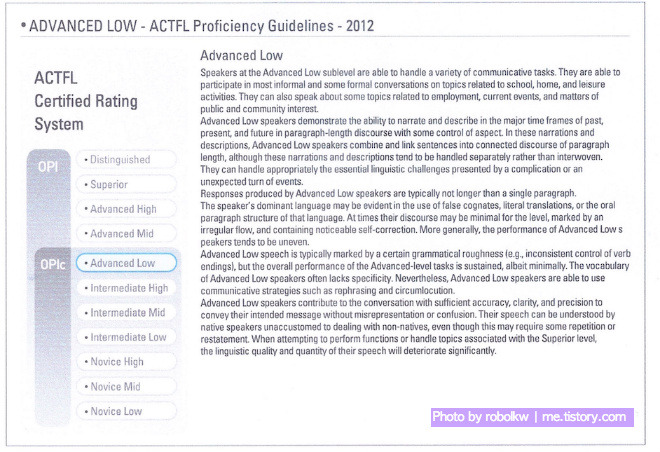This screenshot has width=660, height=452.
Task: Click the line starting 'communicative strategies such as rephrasing'
Action: click(x=327, y=291)
